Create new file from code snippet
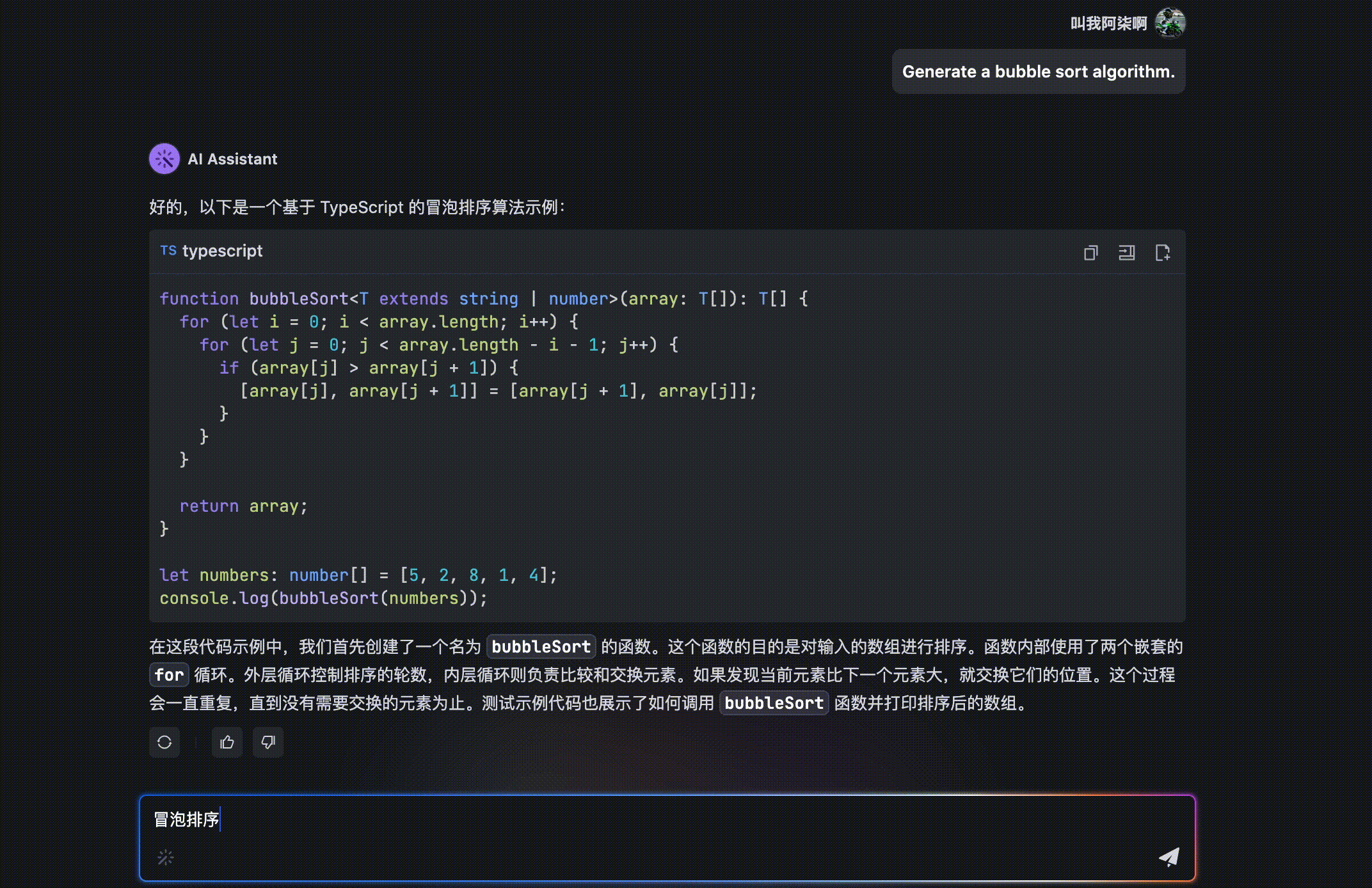1372x888 pixels. coord(1162,253)
